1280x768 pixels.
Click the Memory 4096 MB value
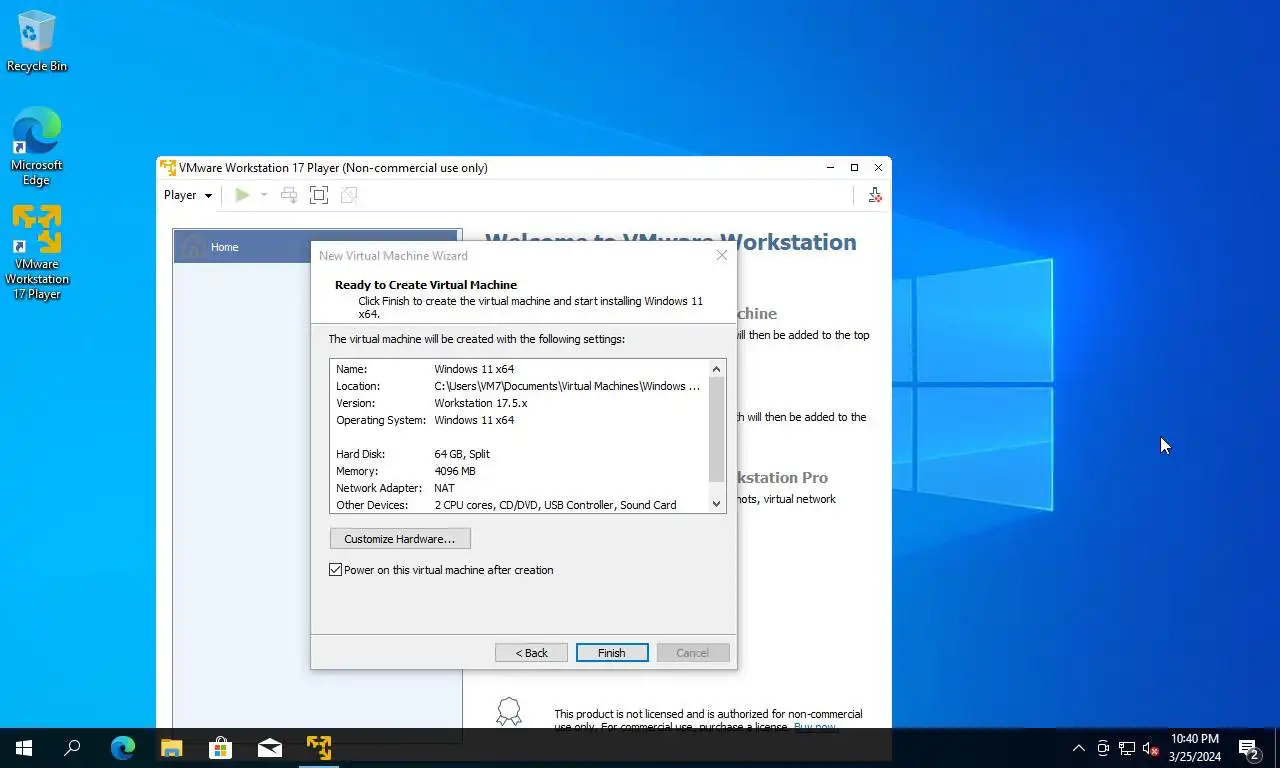click(455, 471)
